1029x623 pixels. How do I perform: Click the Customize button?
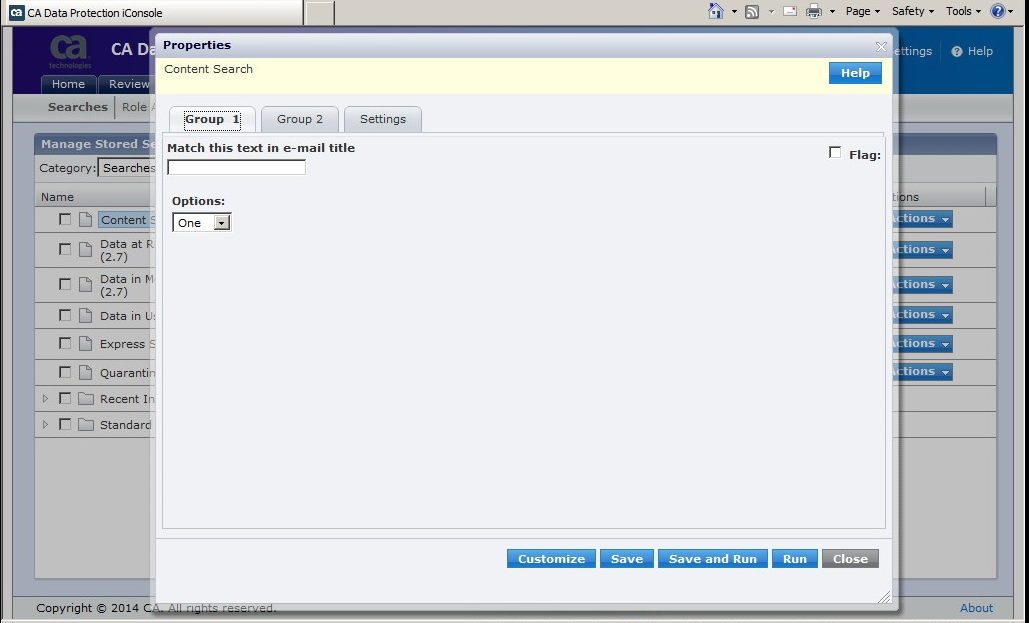(x=551, y=559)
